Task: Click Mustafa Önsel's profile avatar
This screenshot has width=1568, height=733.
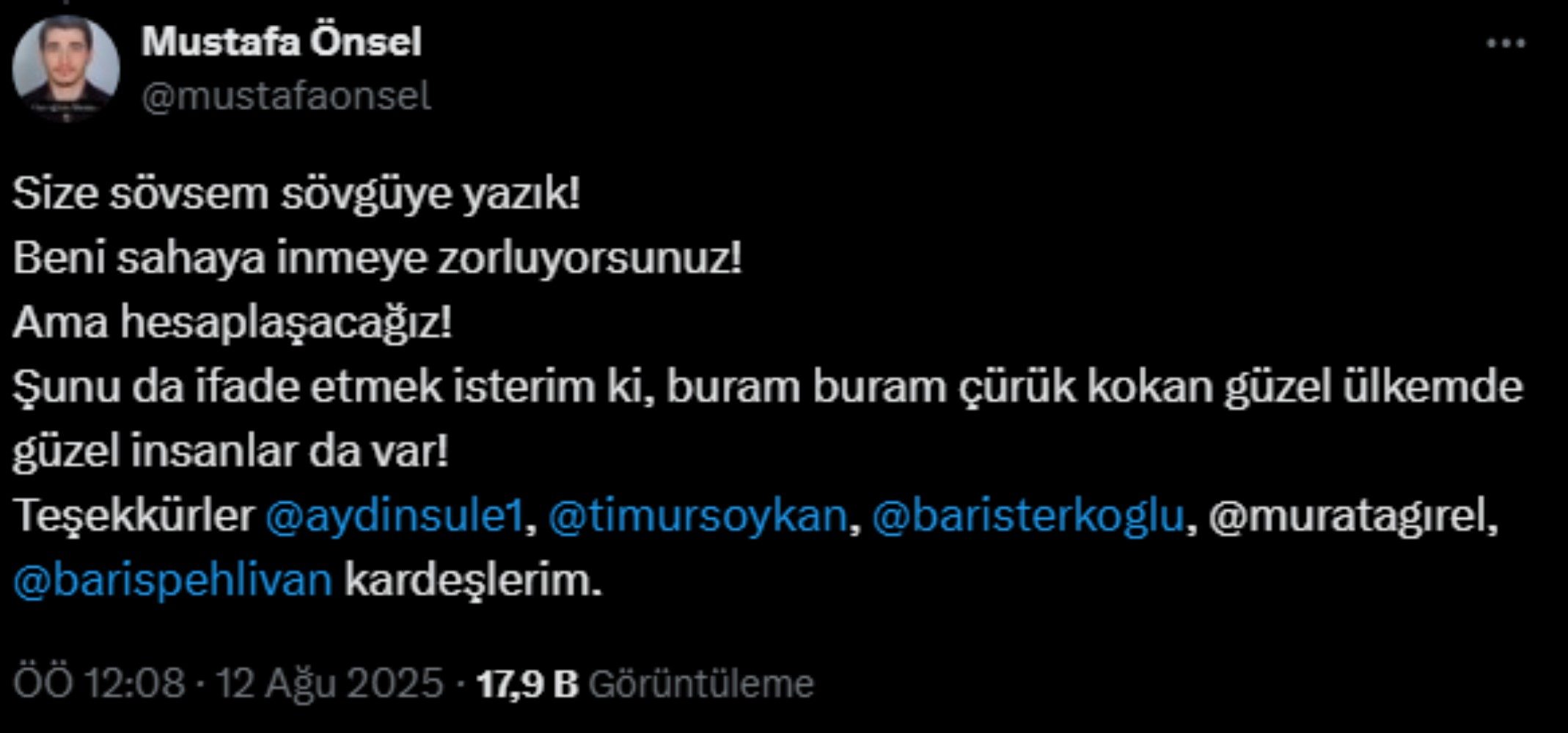Action: [66, 68]
